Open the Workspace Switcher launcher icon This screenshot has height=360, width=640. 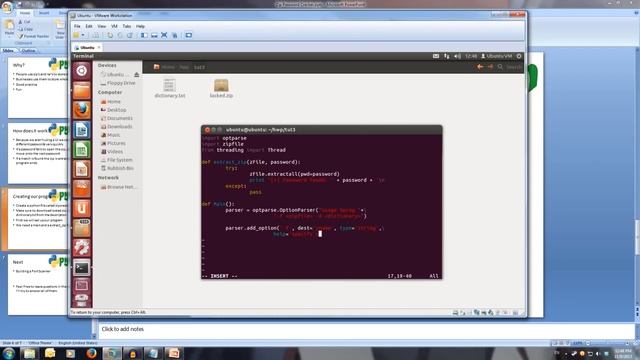(82, 285)
